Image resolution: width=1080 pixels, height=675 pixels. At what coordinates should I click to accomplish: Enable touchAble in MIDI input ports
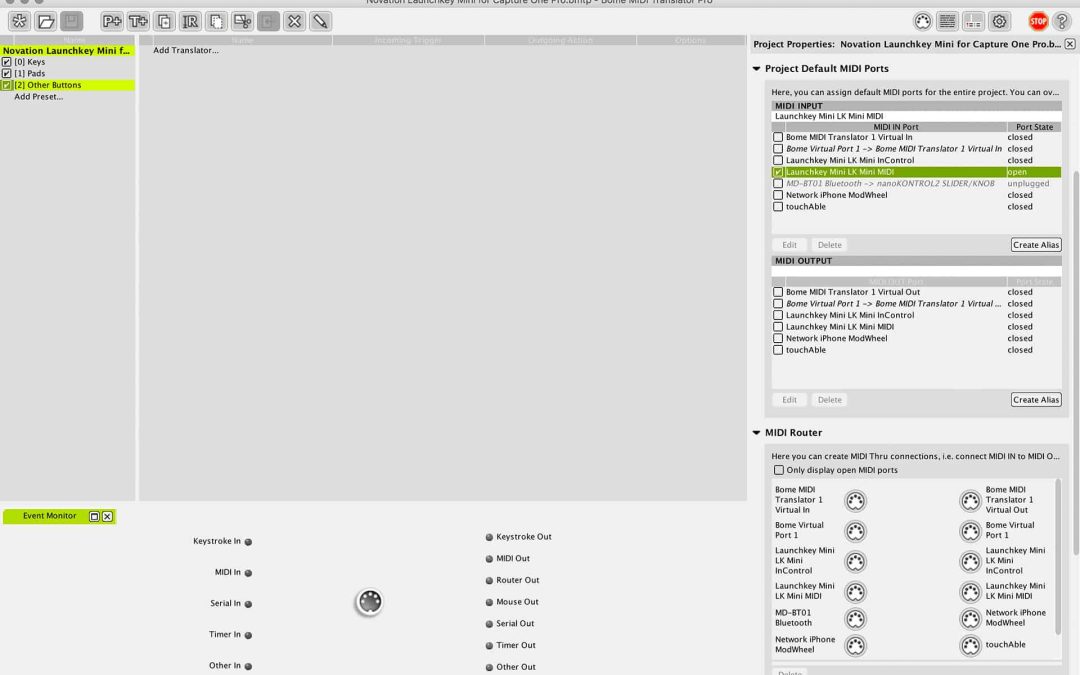[x=778, y=207]
